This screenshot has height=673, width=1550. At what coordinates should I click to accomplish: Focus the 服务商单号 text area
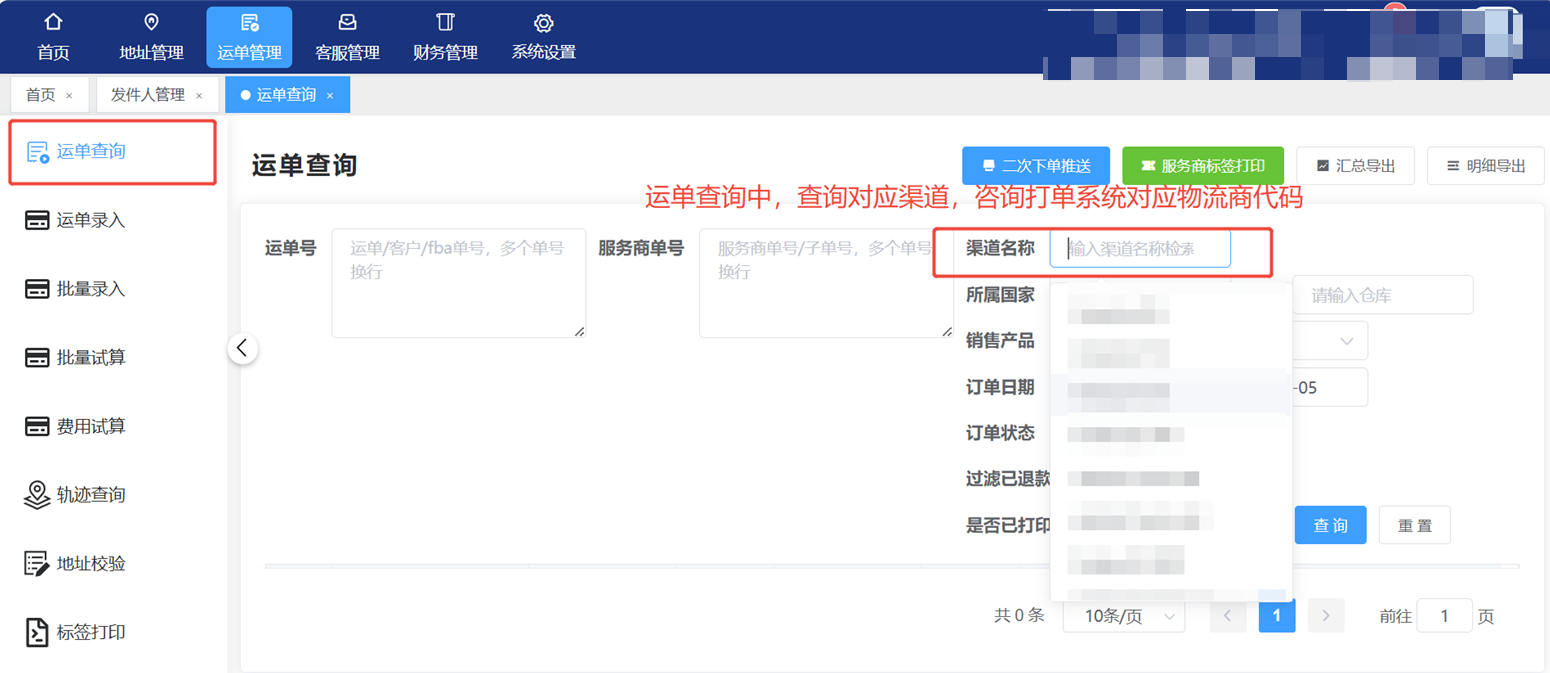[x=826, y=283]
